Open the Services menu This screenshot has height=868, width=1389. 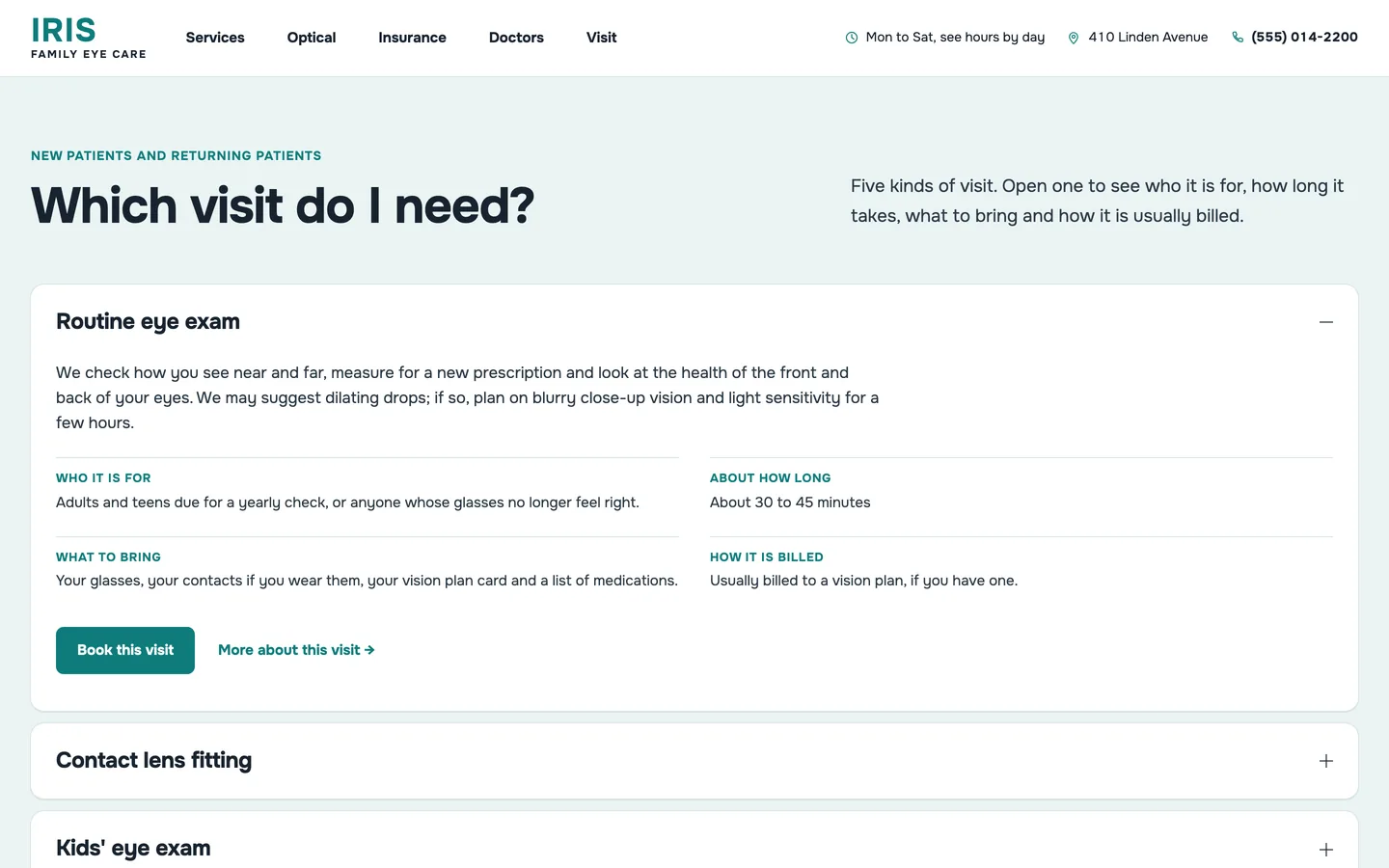pyautogui.click(x=215, y=38)
